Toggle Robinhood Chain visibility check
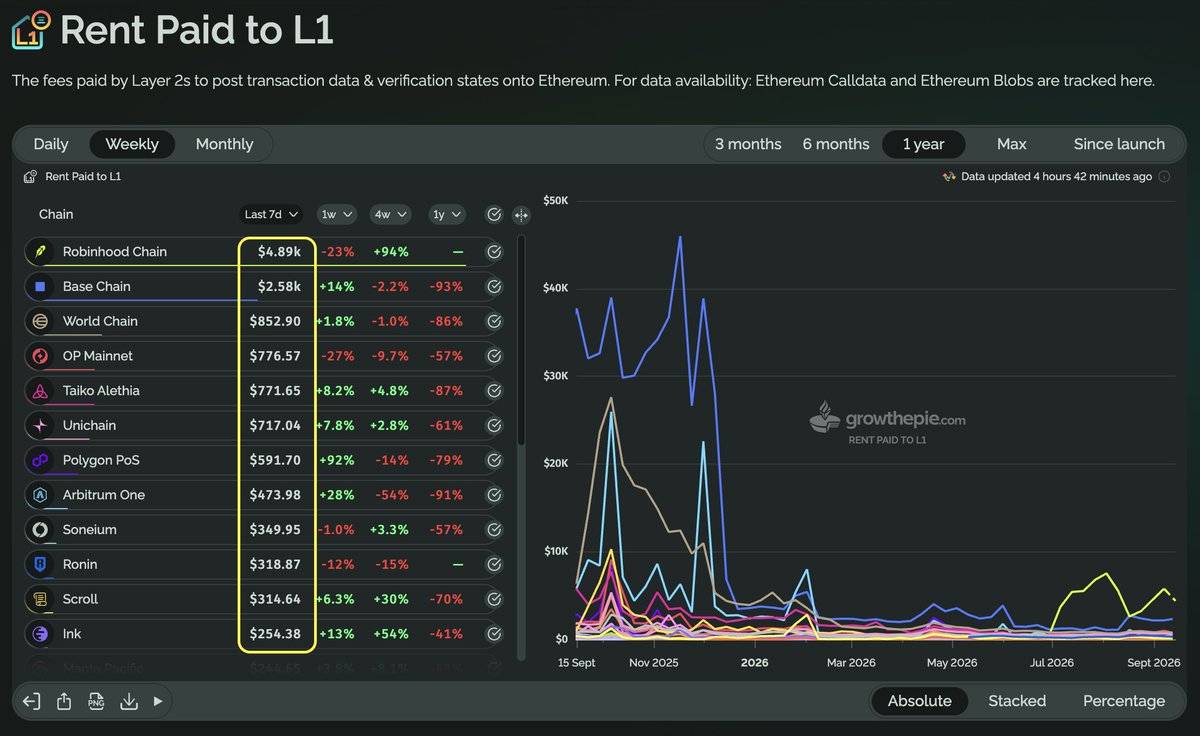This screenshot has height=736, width=1200. (494, 252)
